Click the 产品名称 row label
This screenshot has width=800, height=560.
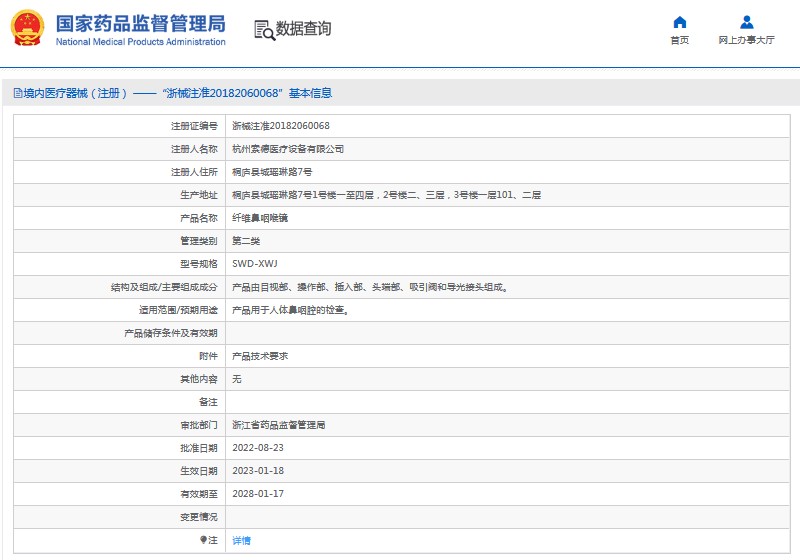[x=198, y=218]
